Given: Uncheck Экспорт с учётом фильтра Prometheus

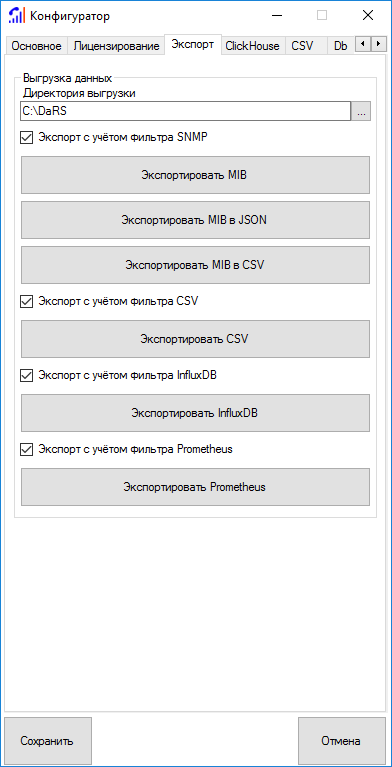Looking at the screenshot, I should click(25, 449).
